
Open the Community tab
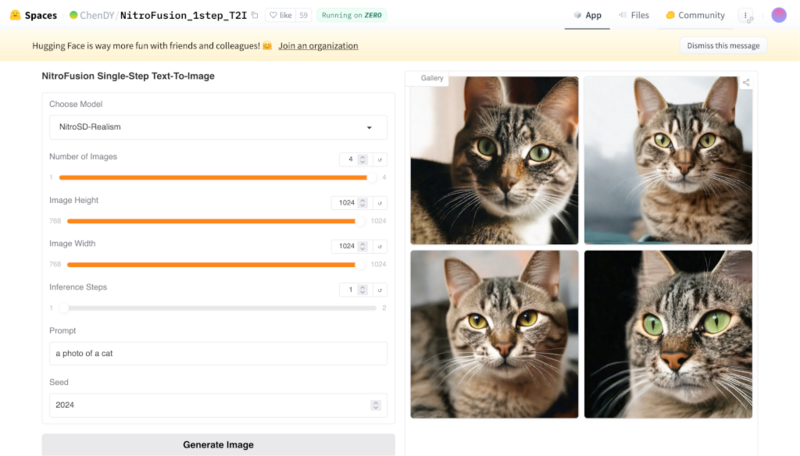click(695, 15)
